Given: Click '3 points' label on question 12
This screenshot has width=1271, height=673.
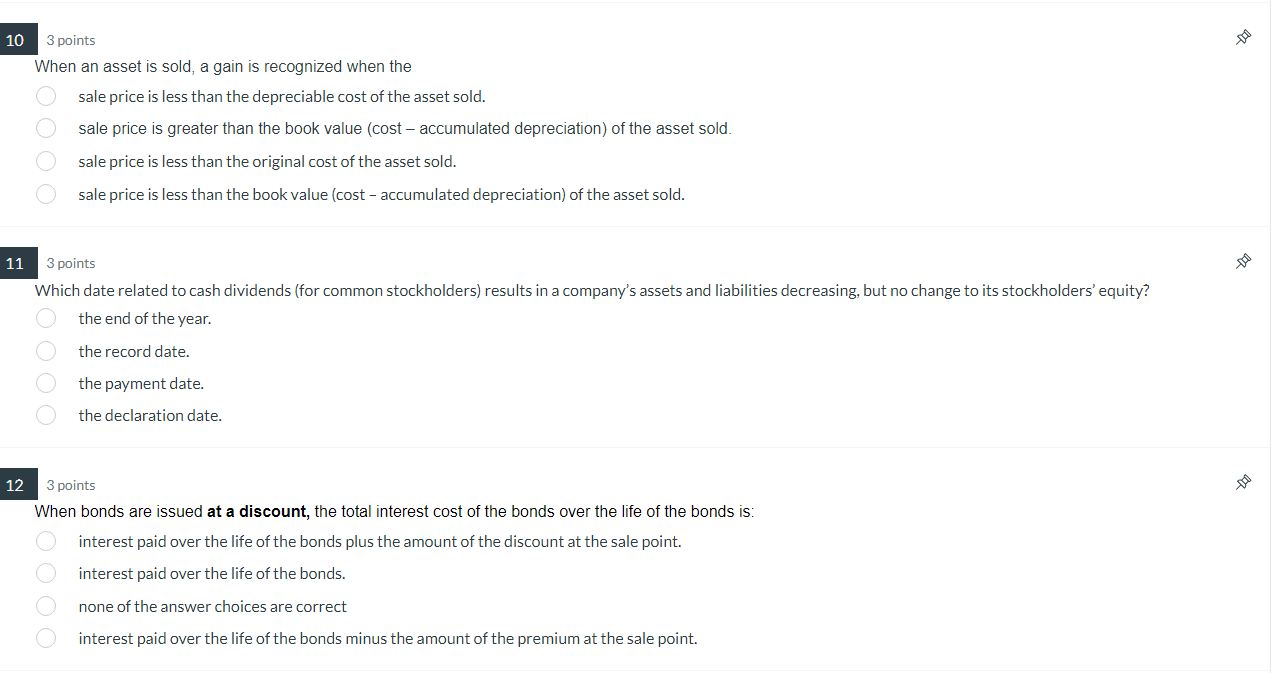Looking at the screenshot, I should tap(71, 484).
